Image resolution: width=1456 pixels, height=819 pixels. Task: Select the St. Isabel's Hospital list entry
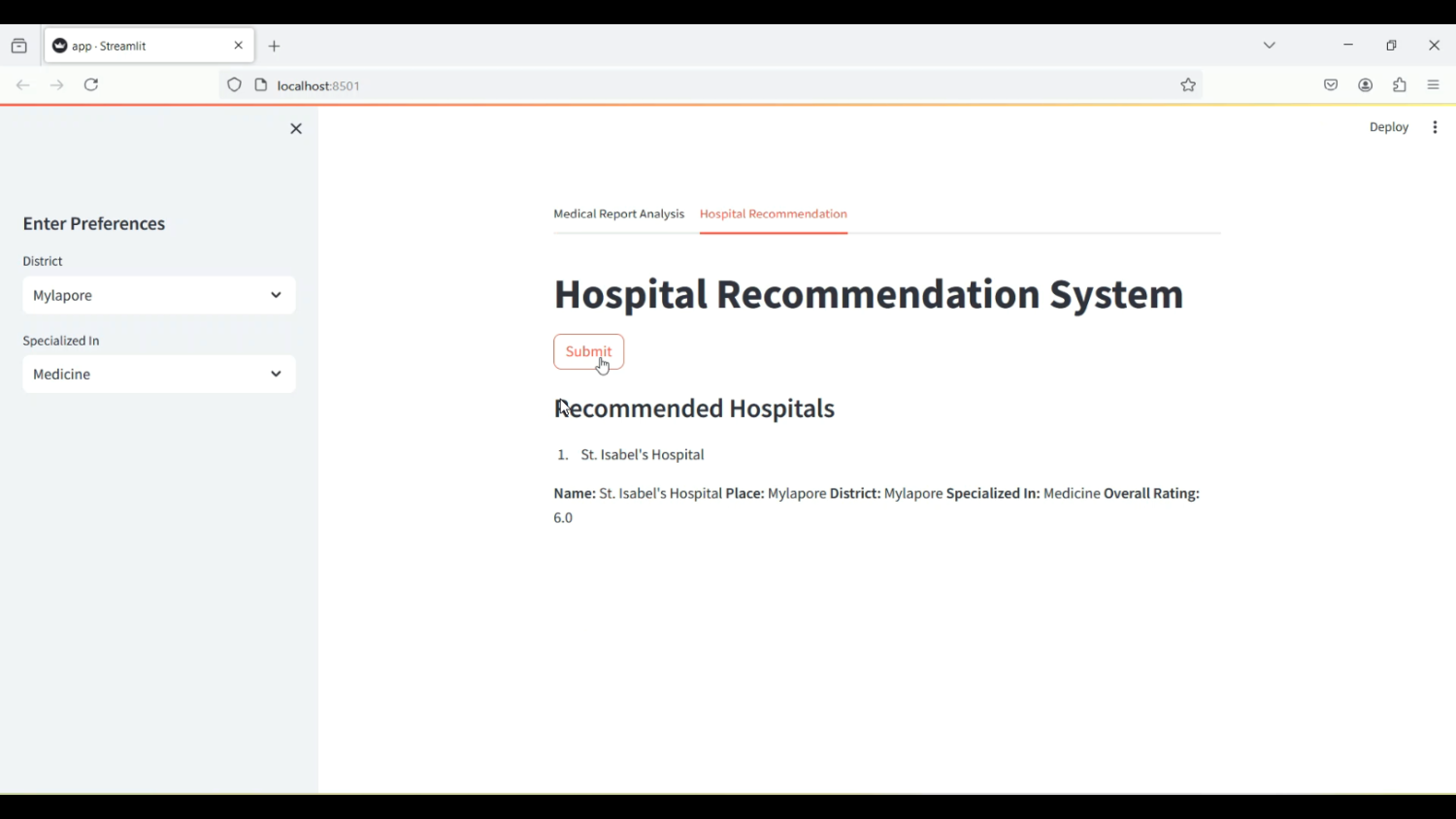tap(643, 455)
